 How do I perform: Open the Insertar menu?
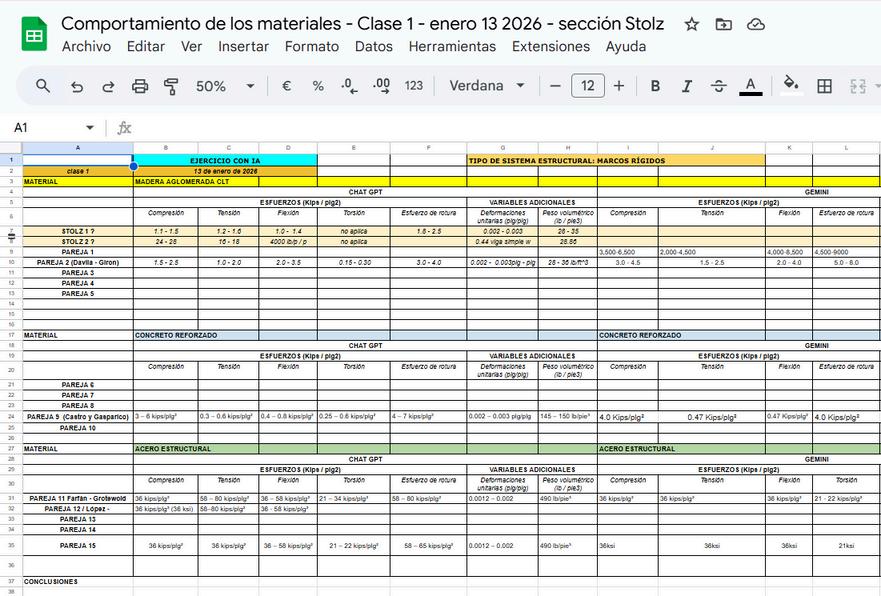(243, 47)
